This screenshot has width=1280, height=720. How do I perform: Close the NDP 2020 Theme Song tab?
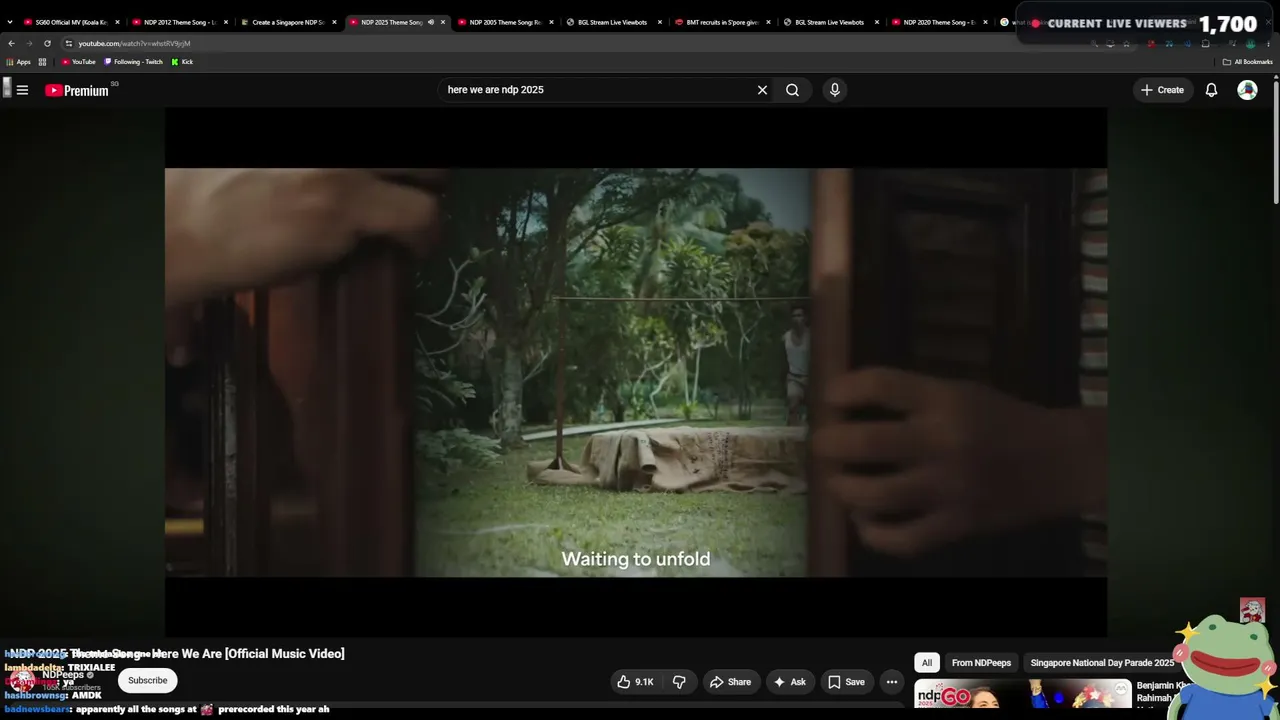tap(985, 22)
